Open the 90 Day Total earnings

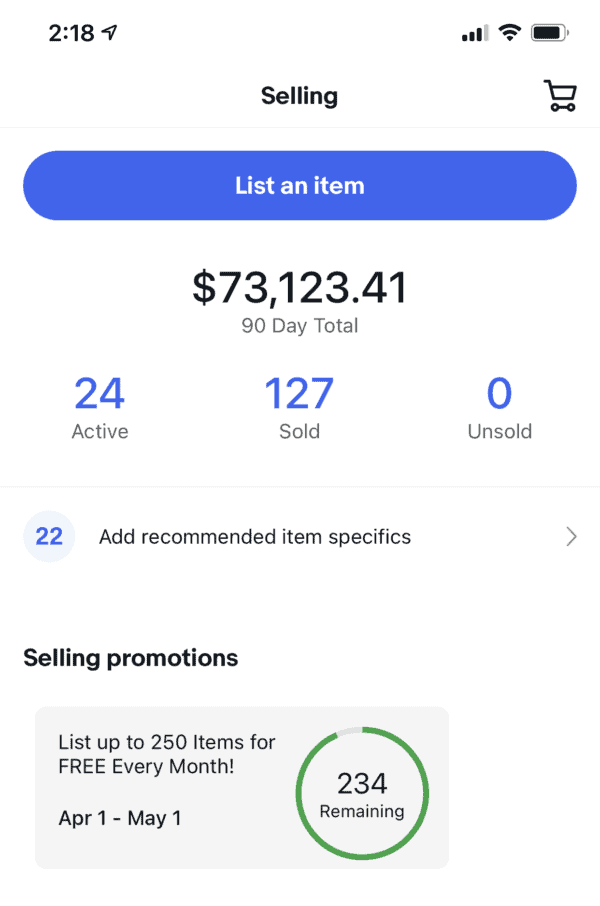tap(299, 325)
